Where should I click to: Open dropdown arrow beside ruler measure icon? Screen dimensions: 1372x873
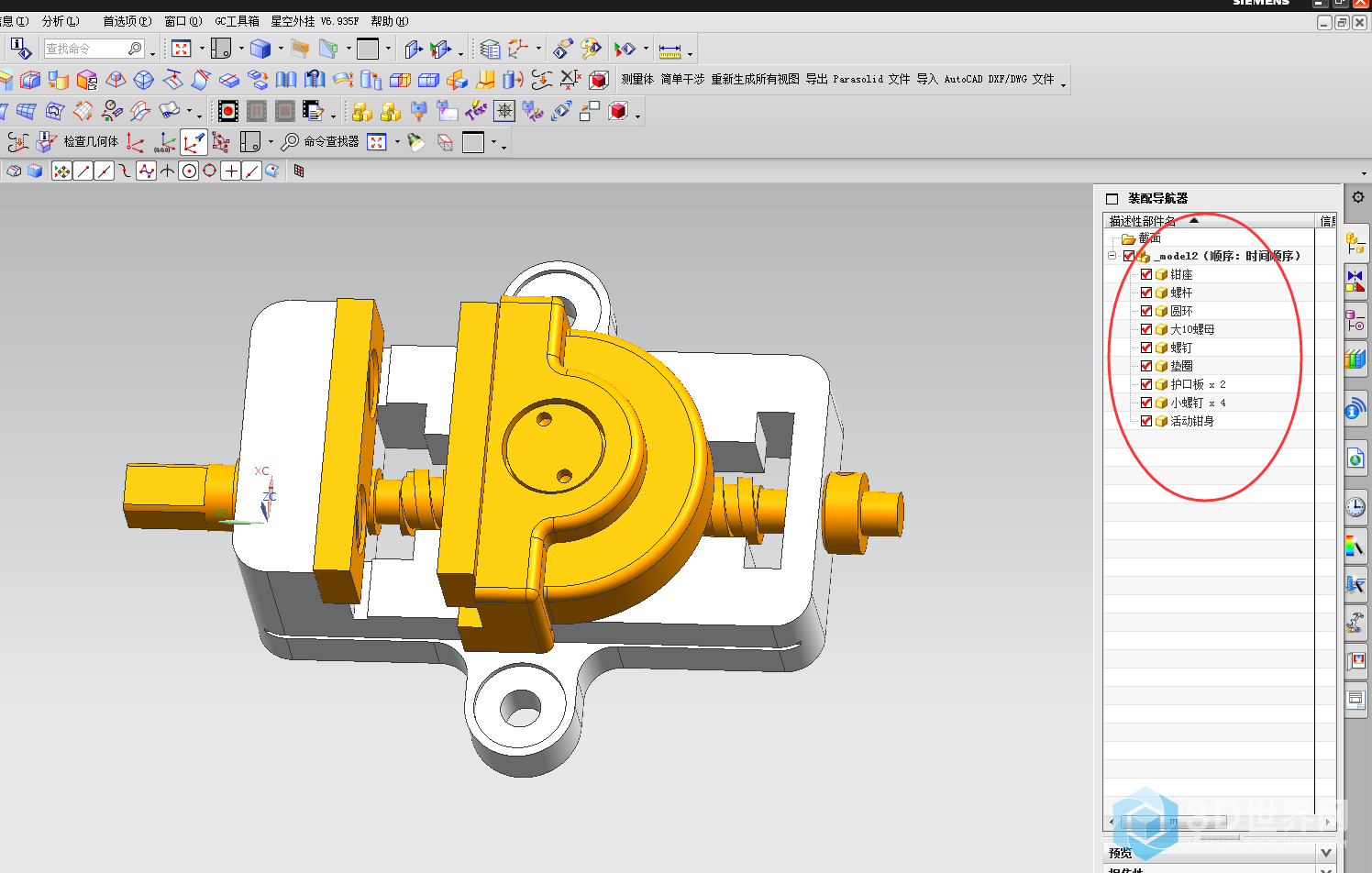pos(690,53)
